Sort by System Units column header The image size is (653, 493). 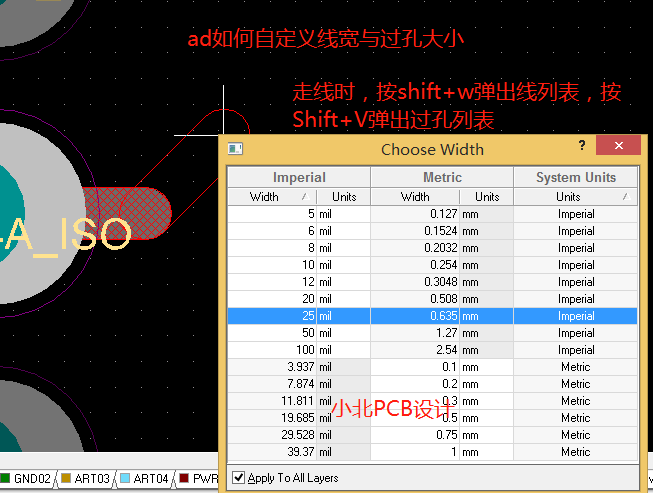[x=576, y=197]
